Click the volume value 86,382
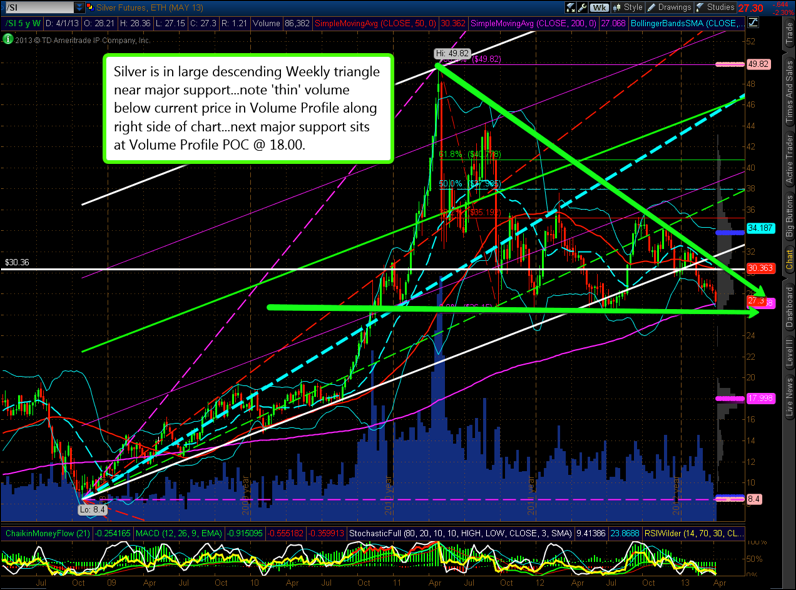This screenshot has width=796, height=590. (297, 23)
